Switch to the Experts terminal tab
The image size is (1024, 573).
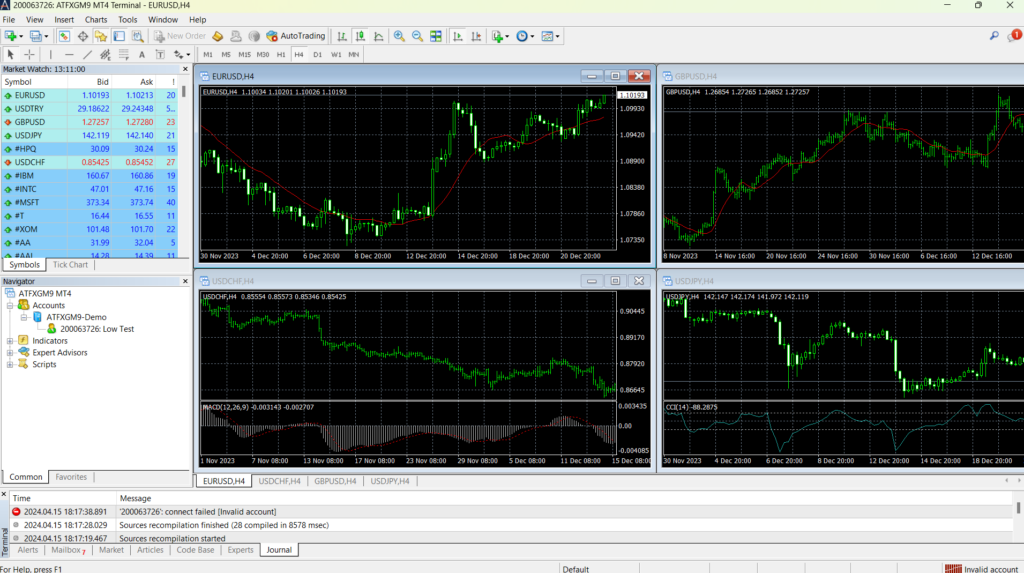(240, 550)
